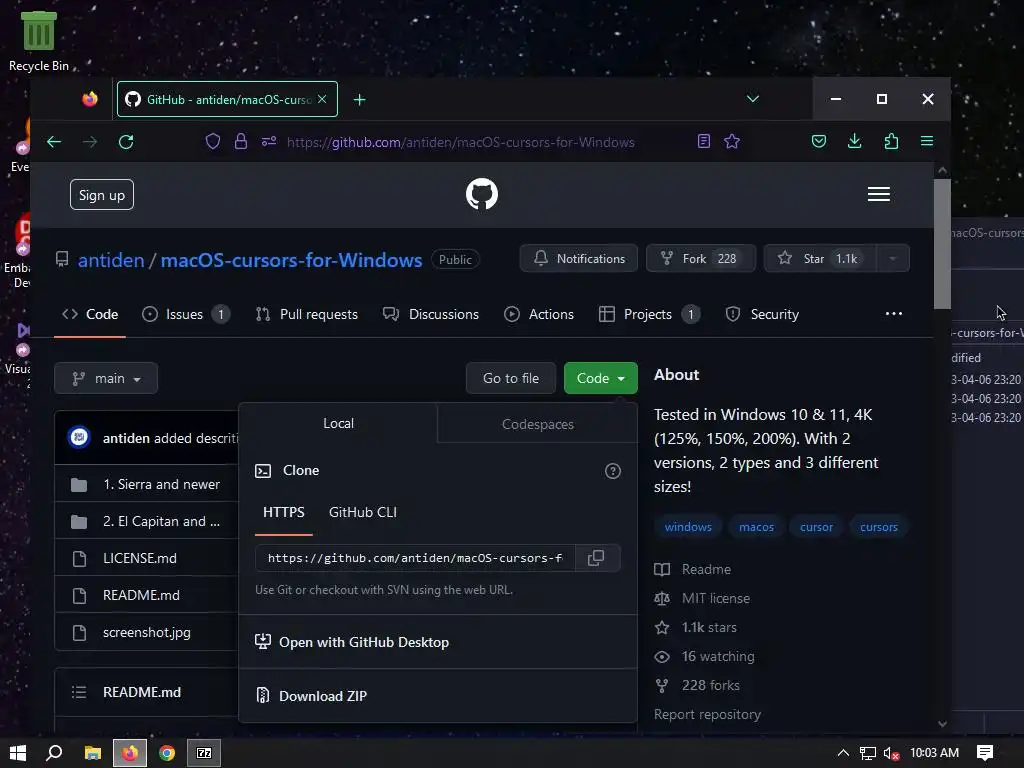Click the 'windows' topic tag
Image resolution: width=1024 pixels, height=768 pixels.
point(688,527)
